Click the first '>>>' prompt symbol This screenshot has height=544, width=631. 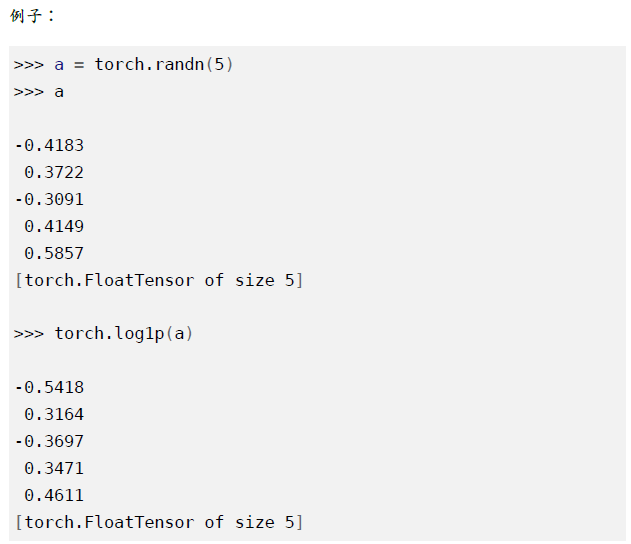[29, 65]
